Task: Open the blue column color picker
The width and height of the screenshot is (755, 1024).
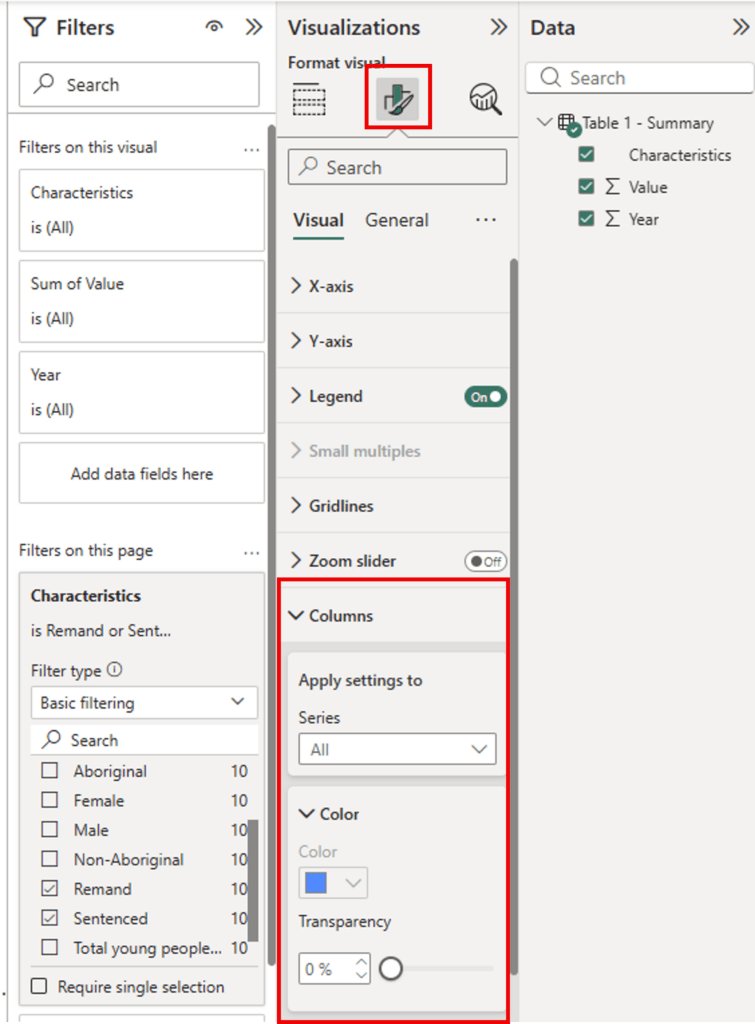Action: coord(333,883)
